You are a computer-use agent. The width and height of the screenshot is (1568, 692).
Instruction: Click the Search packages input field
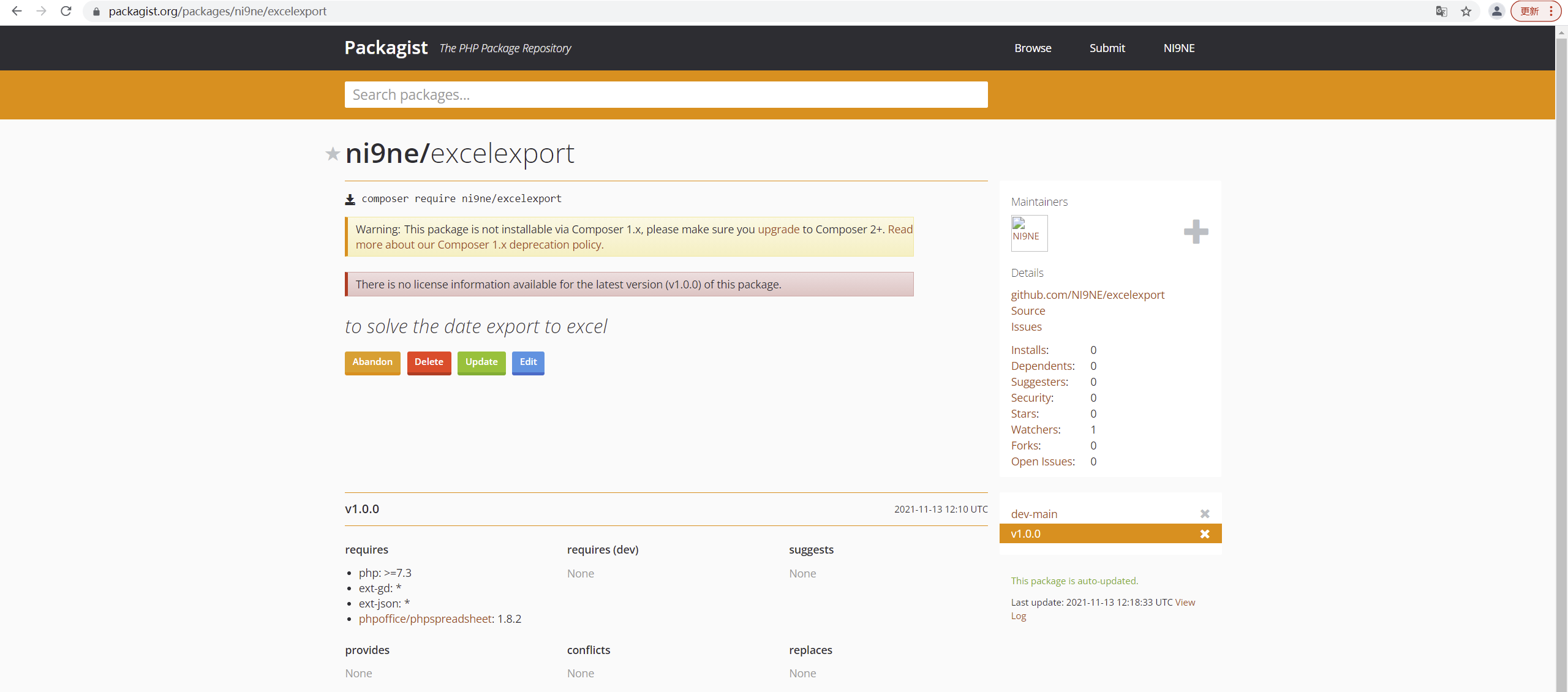click(666, 95)
